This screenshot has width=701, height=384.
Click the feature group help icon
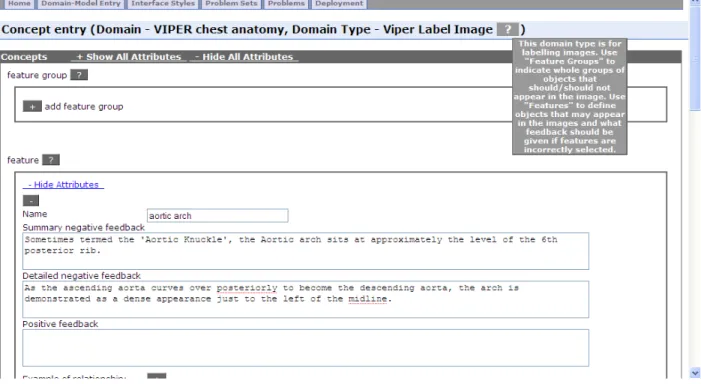click(79, 75)
